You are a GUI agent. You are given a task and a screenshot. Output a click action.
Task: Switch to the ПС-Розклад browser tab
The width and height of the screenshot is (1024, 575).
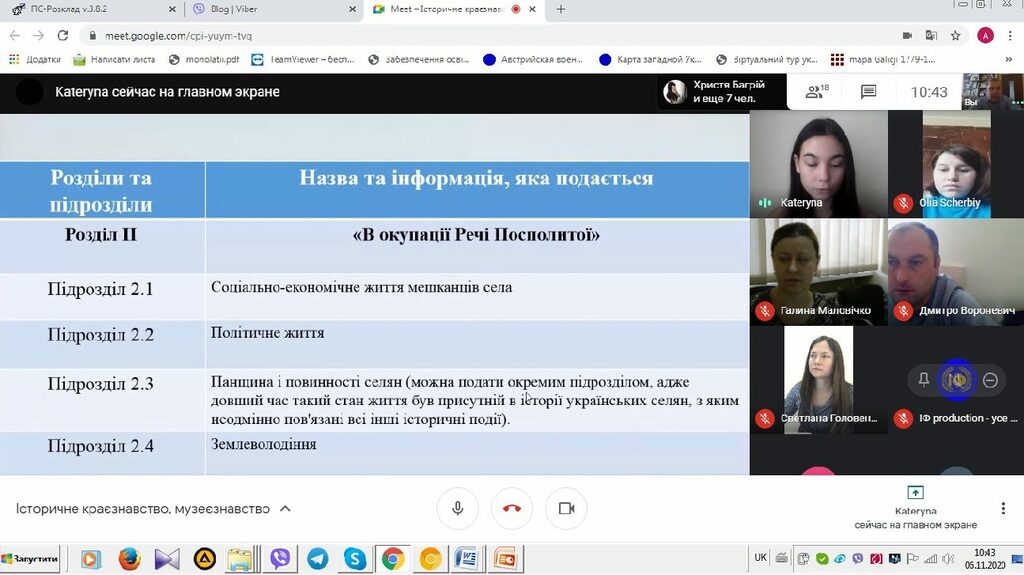coord(90,9)
